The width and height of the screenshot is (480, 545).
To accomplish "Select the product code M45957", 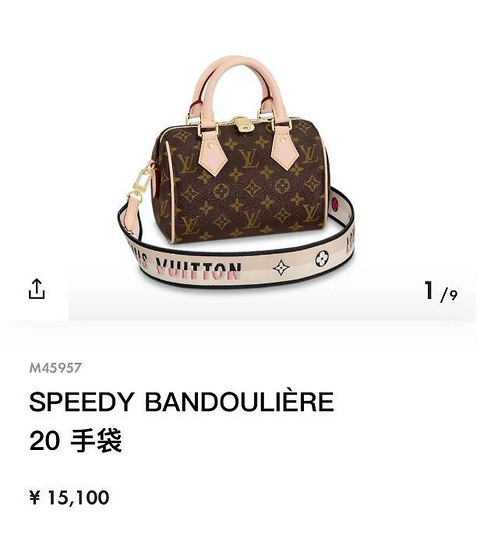I will 56,368.
